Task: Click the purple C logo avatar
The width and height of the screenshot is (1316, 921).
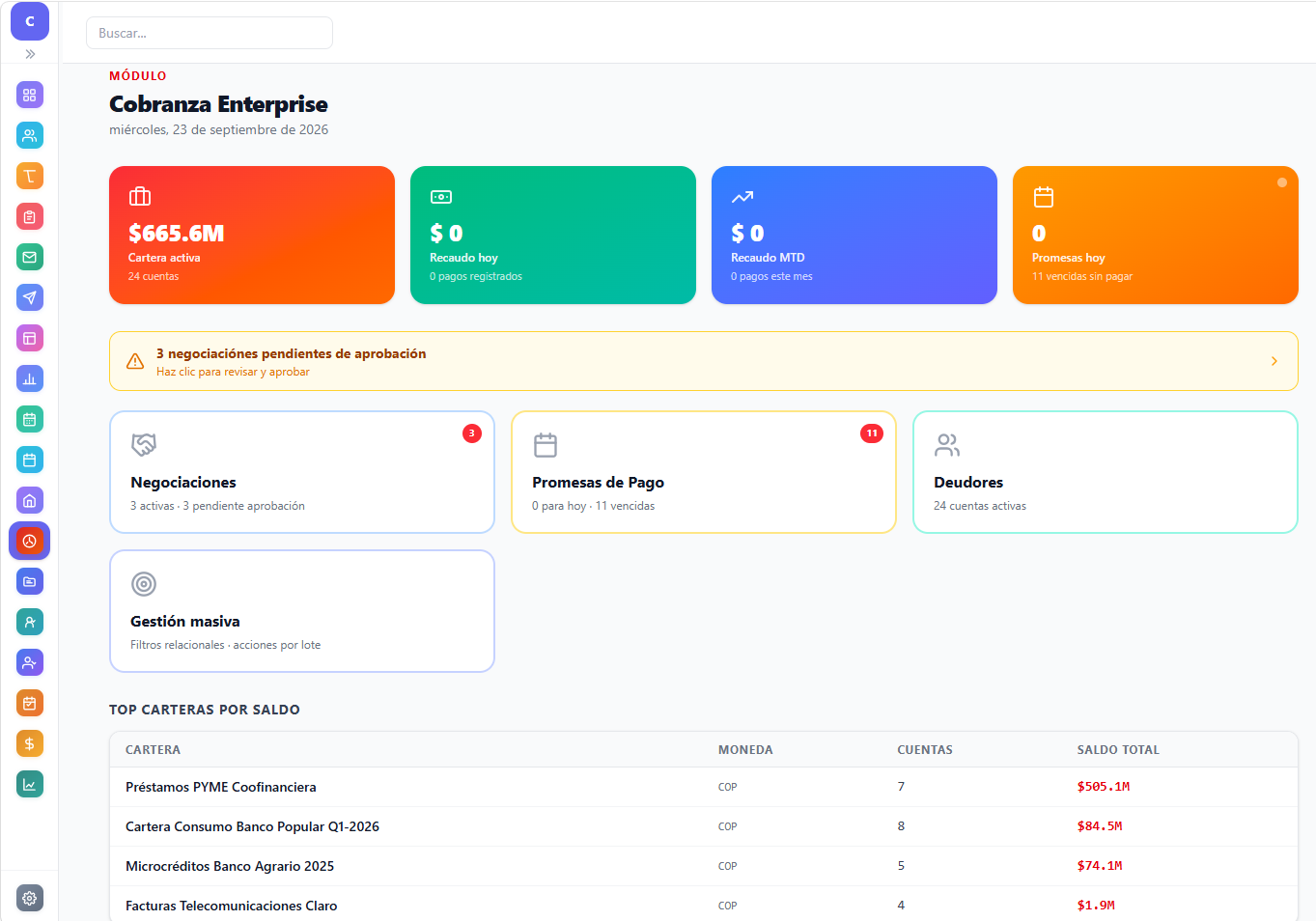Action: pos(29,21)
